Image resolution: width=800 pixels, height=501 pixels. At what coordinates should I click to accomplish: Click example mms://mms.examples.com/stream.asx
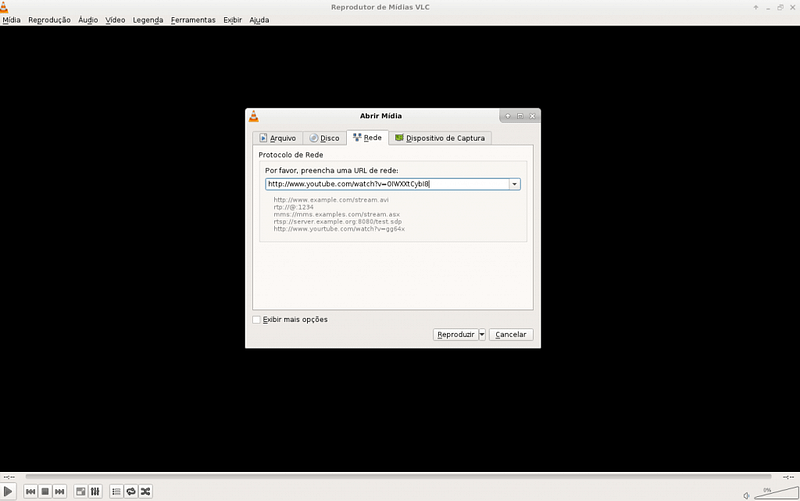pyautogui.click(x=337, y=215)
